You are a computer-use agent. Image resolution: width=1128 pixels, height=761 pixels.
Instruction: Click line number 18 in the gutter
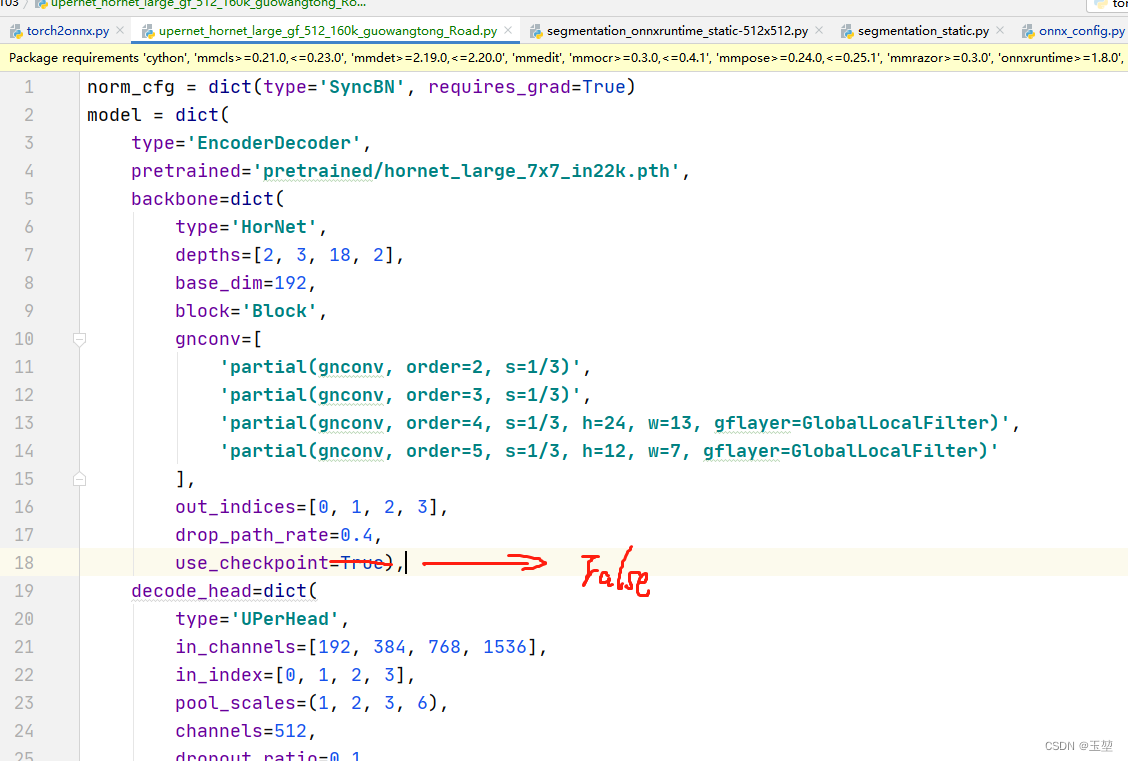(24, 562)
